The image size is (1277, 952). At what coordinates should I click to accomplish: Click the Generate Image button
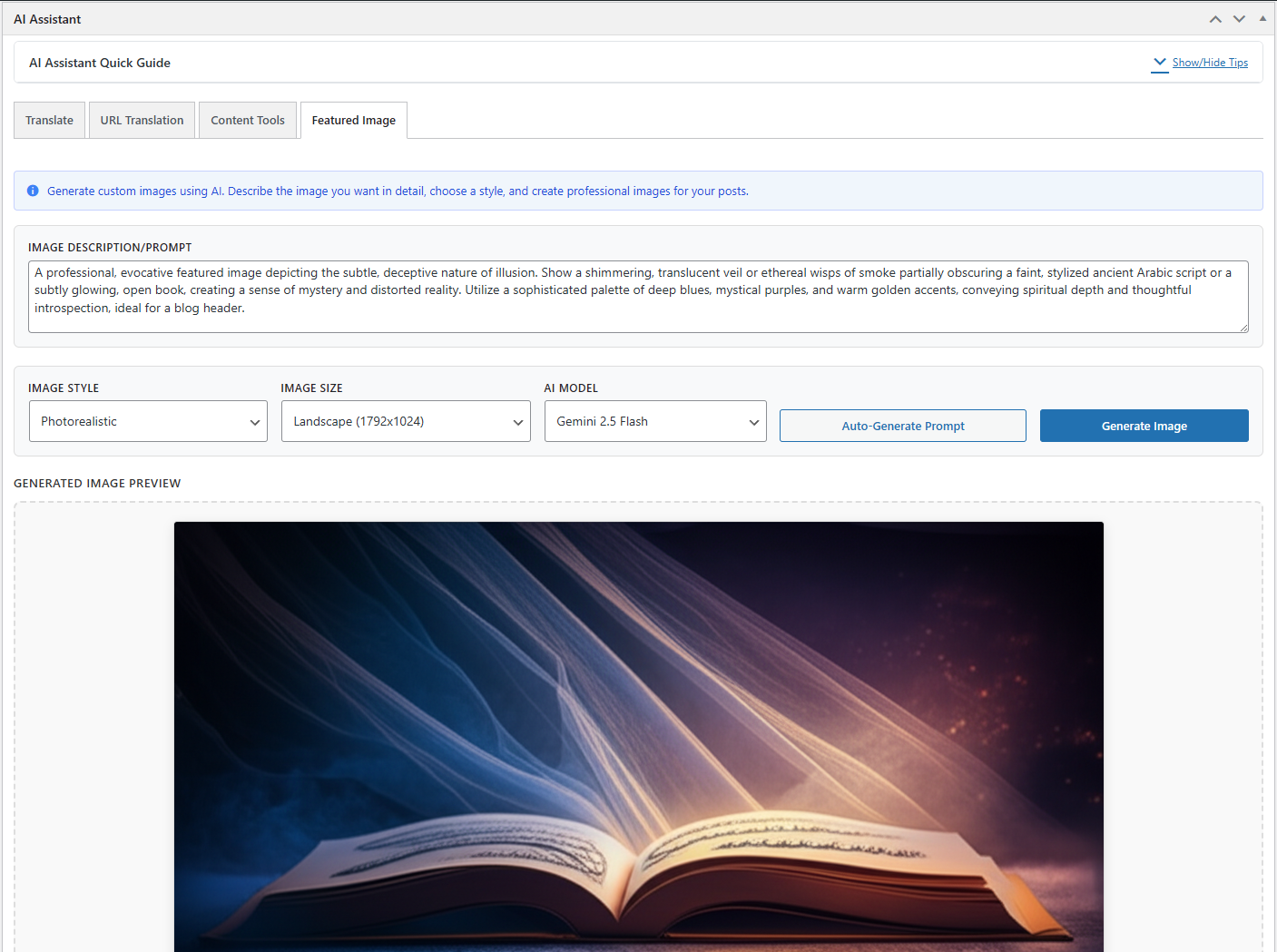[x=1144, y=426]
